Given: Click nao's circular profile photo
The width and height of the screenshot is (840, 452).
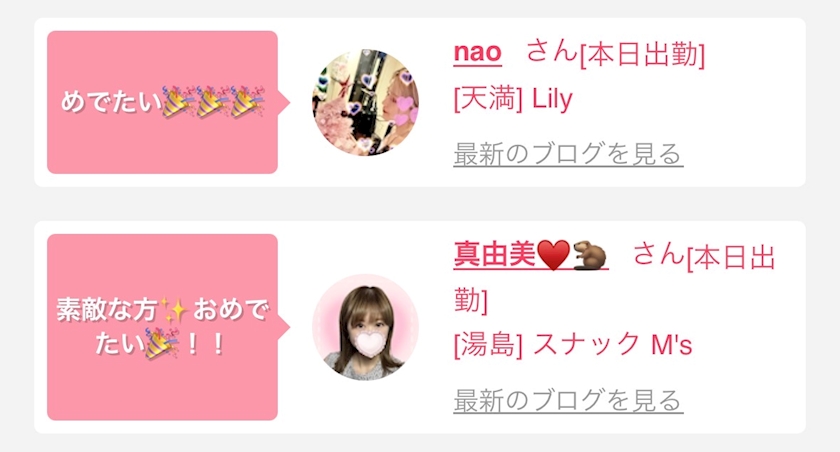Looking at the screenshot, I should [x=365, y=102].
